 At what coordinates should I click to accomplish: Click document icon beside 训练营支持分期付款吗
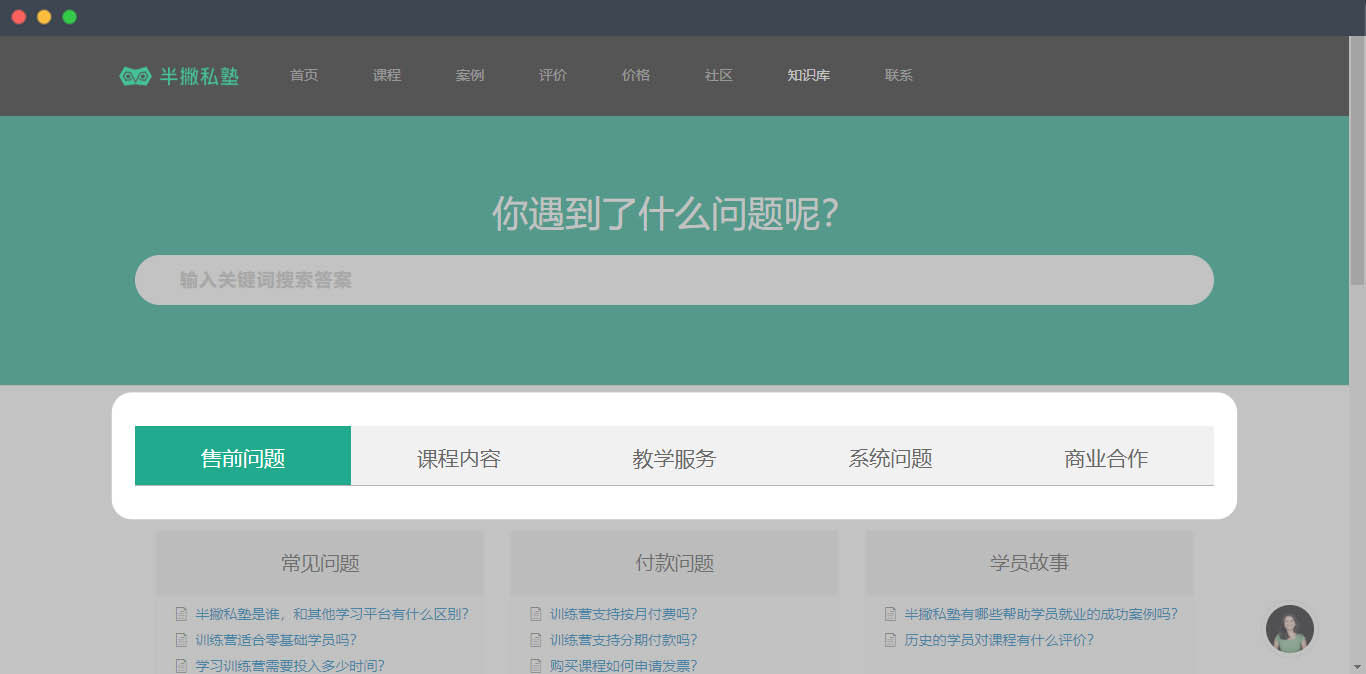536,640
